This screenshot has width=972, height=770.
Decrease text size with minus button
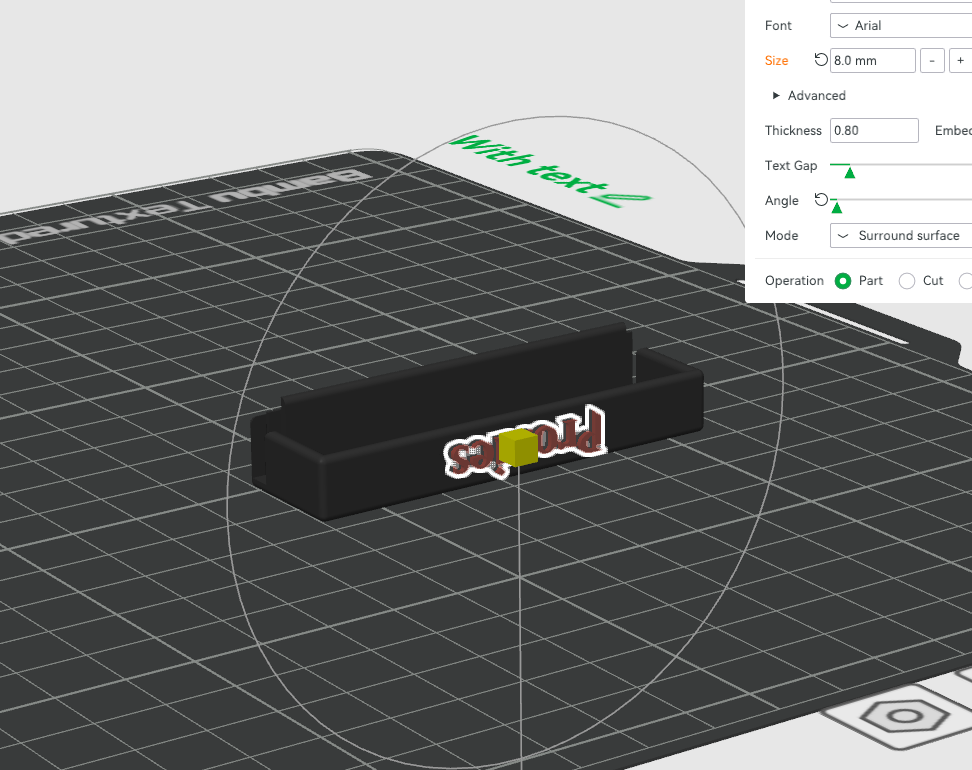[932, 60]
